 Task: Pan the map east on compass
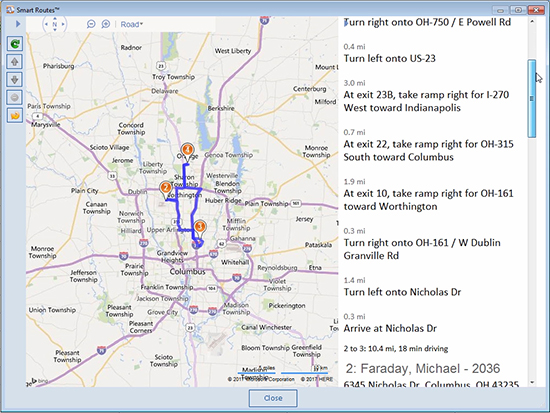point(63,24)
